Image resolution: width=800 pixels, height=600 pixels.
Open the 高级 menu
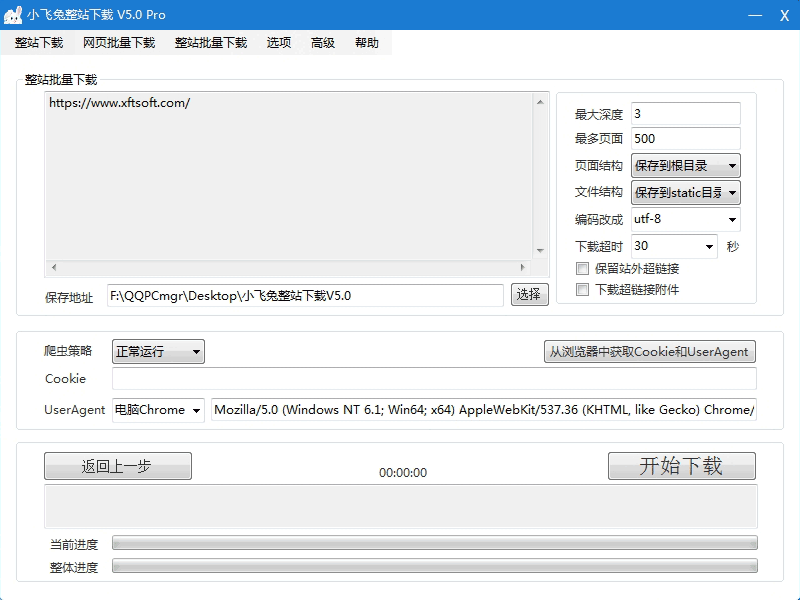323,43
